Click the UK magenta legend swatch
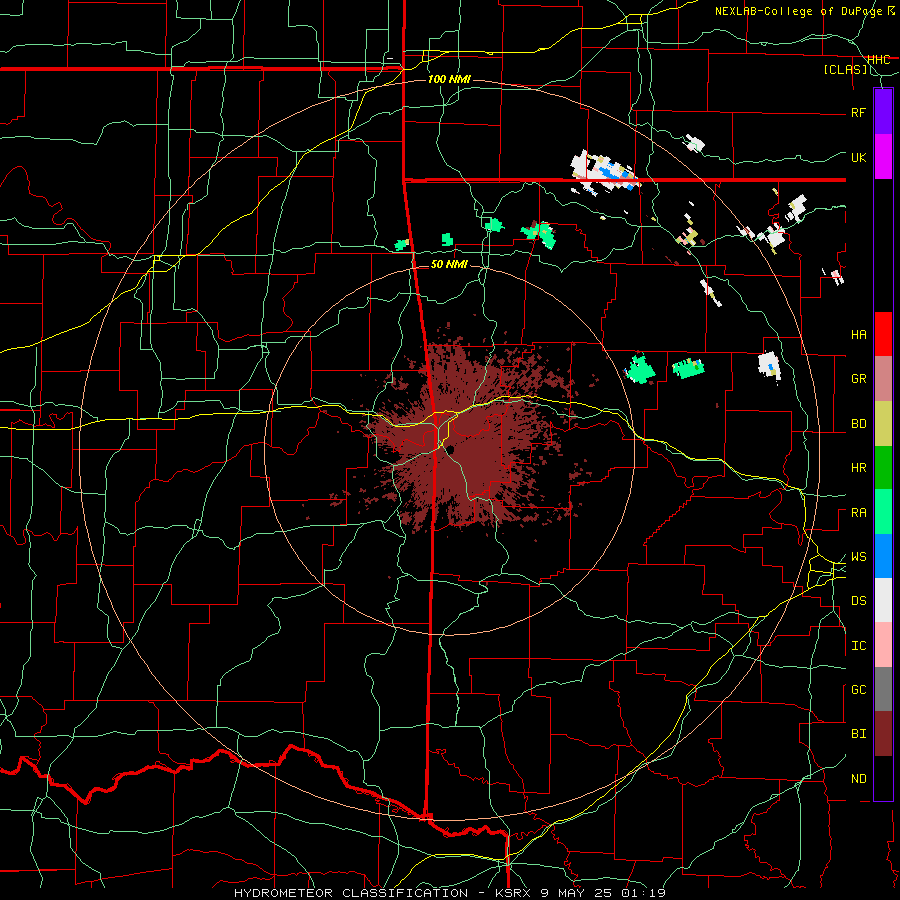 883,157
